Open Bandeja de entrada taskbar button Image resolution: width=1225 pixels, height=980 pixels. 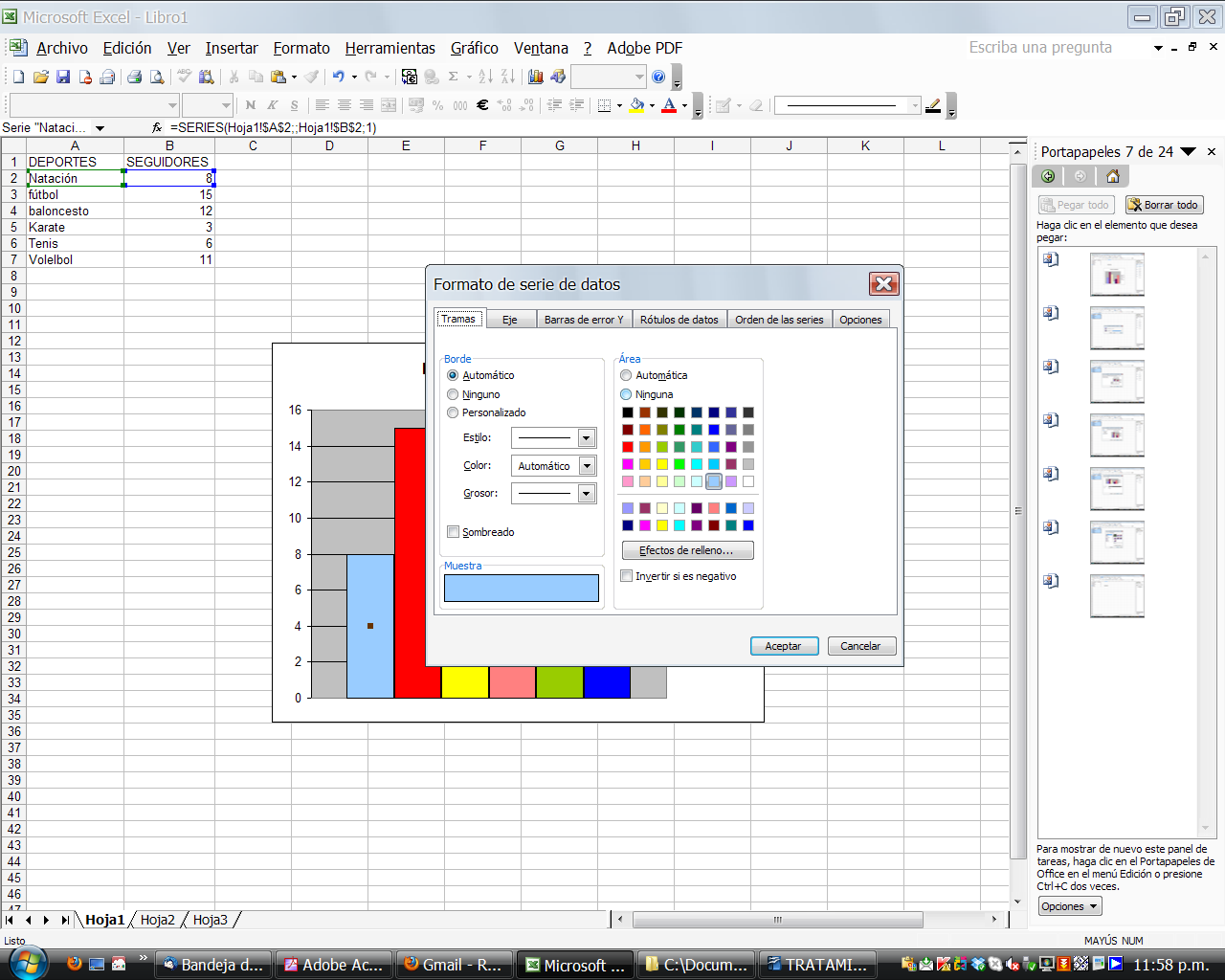(213, 965)
